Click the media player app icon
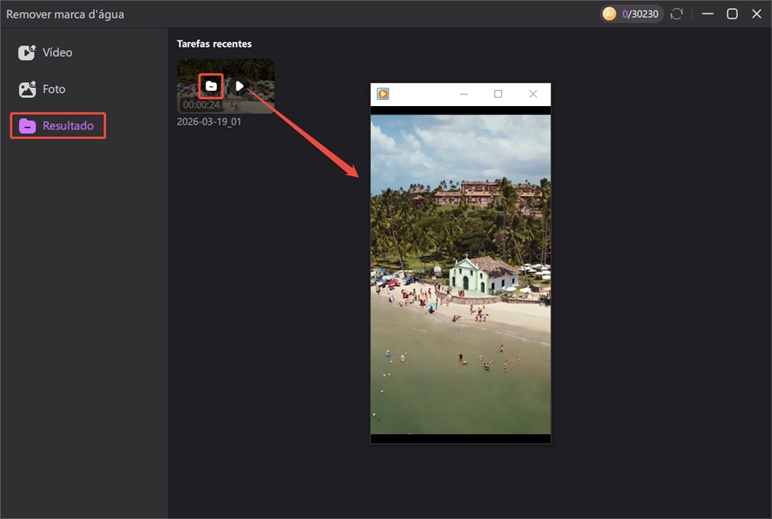This screenshot has height=519, width=772. pos(383,94)
